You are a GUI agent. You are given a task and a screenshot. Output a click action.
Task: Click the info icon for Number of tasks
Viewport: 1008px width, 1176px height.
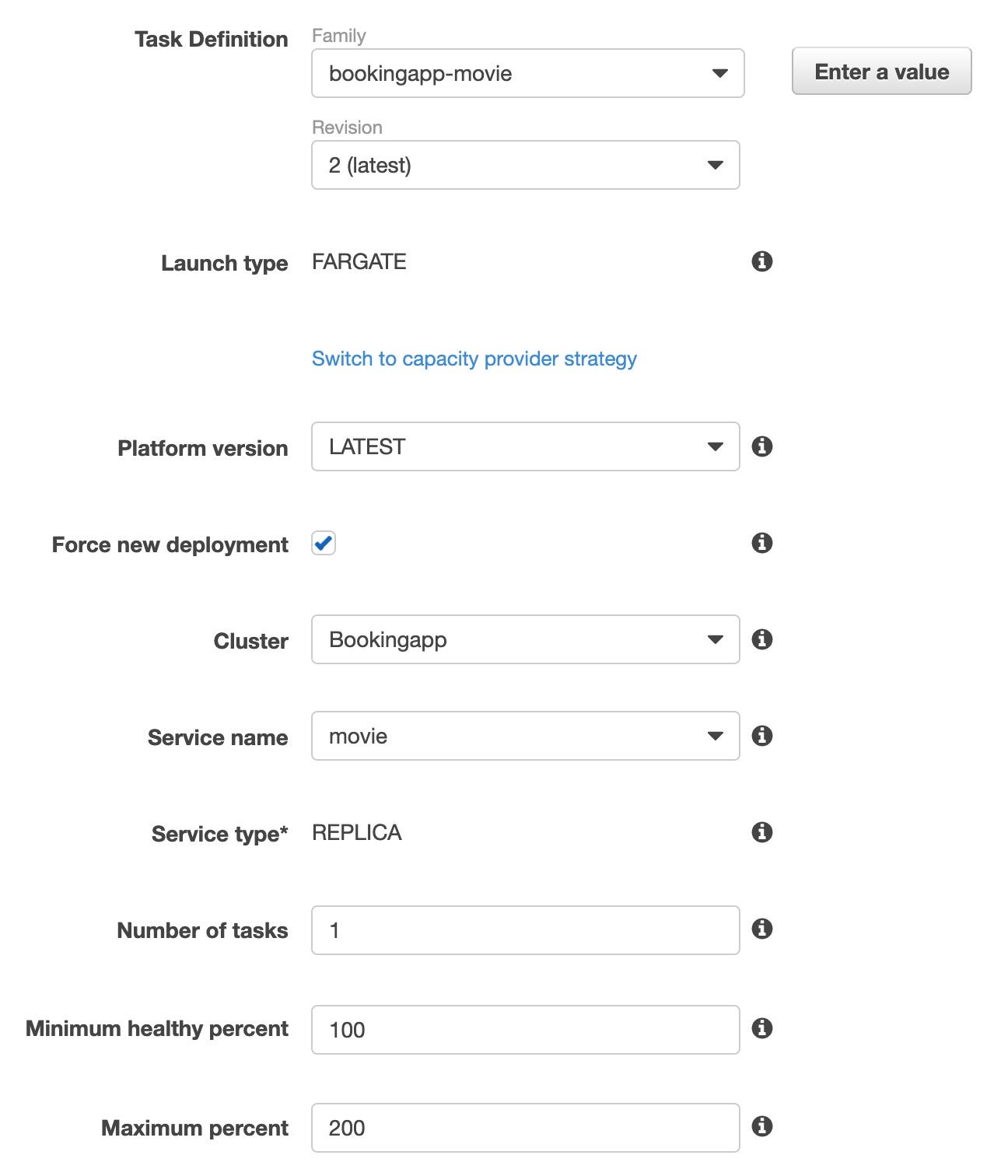(x=762, y=929)
